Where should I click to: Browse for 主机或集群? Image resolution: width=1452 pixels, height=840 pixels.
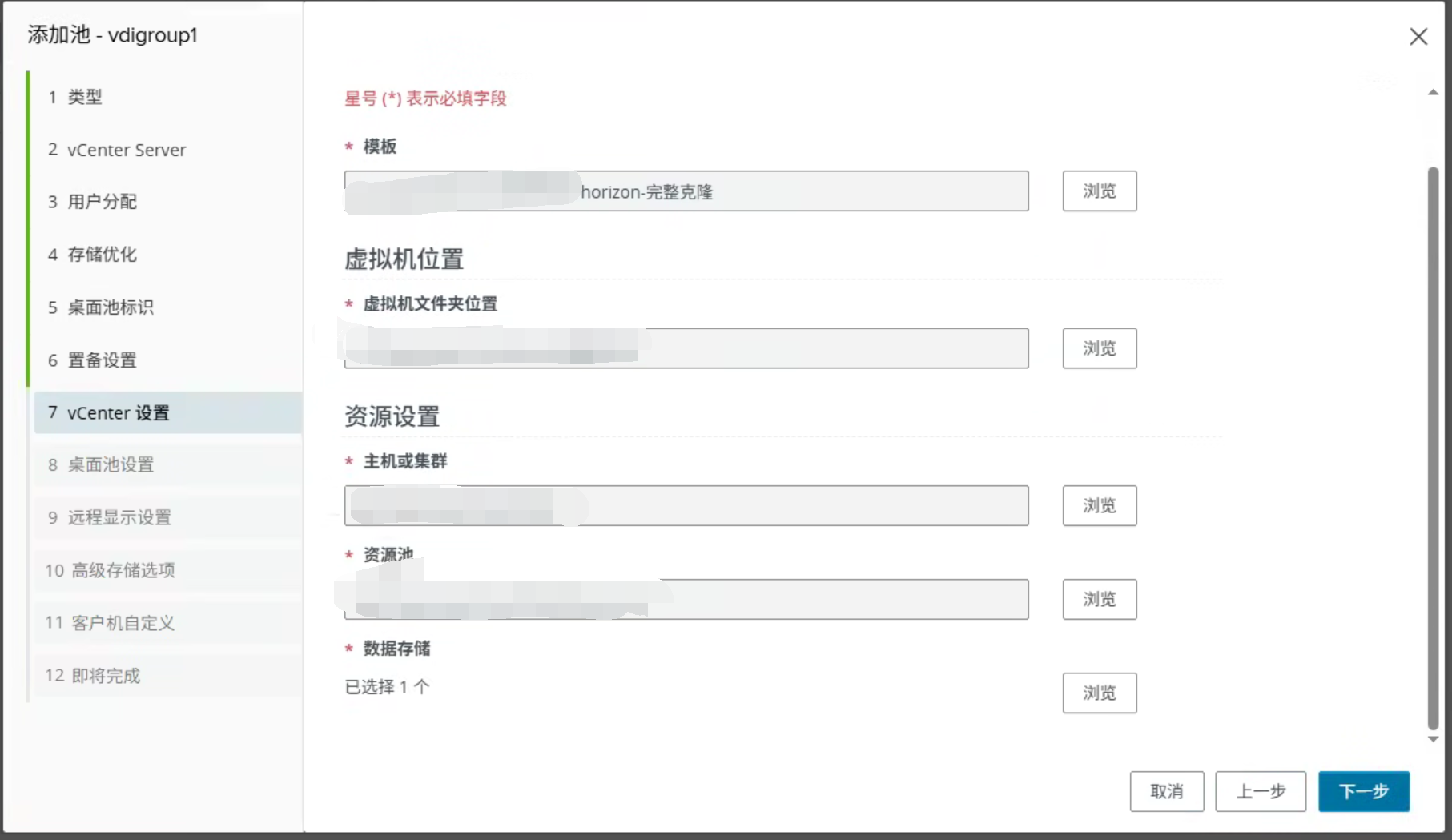[x=1099, y=505]
